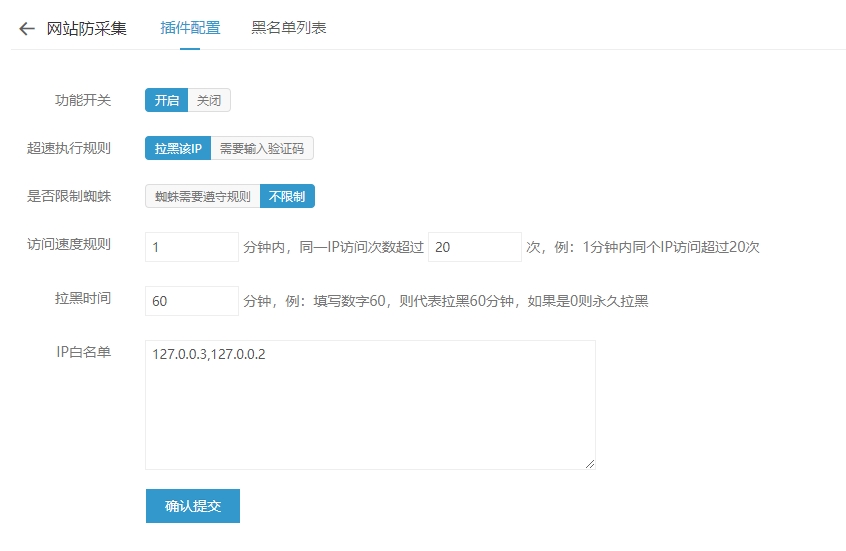Click the 是否限制蜘蛛 label
The height and width of the screenshot is (551, 846).
69,196
